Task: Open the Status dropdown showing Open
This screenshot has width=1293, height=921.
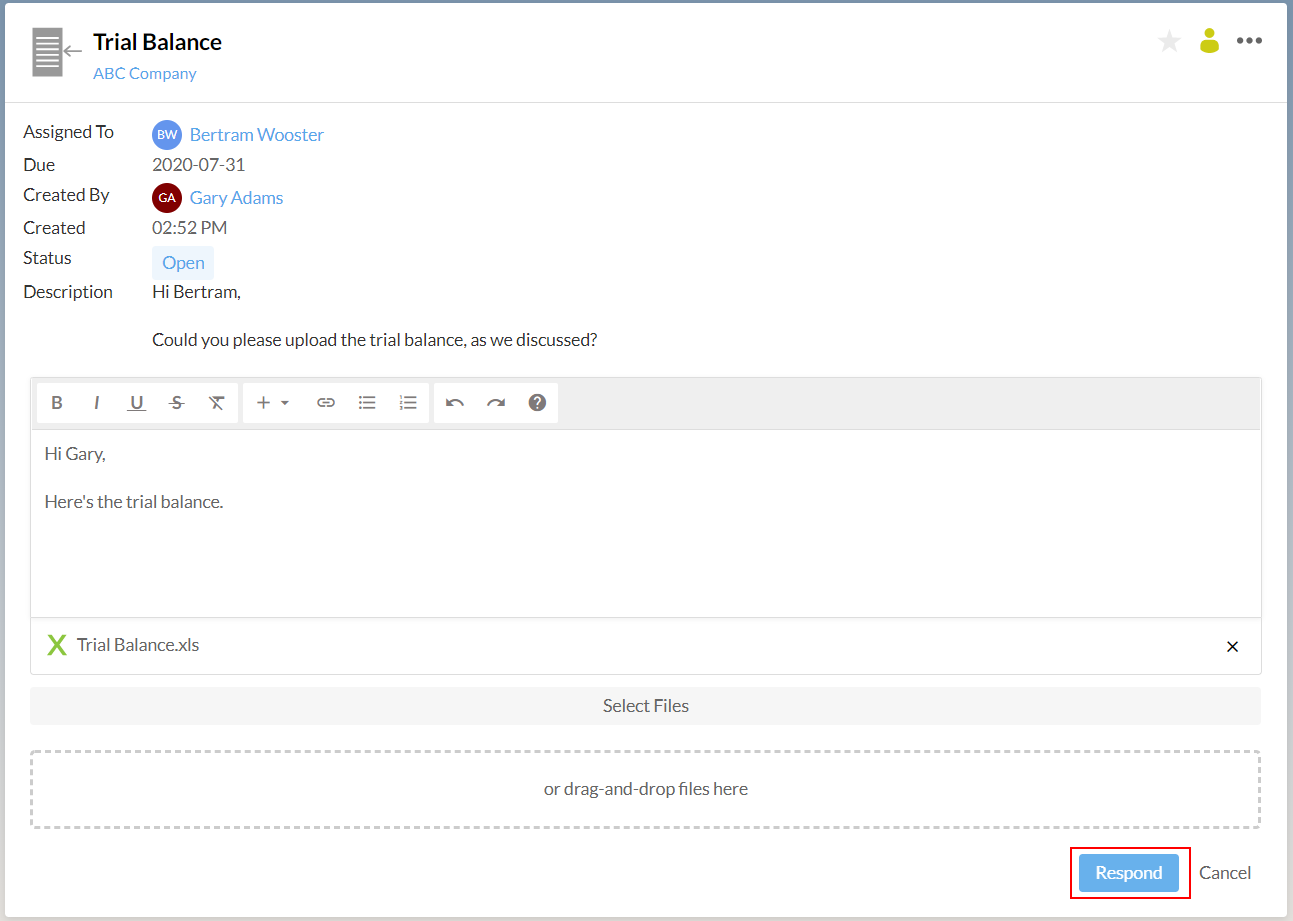Action: [182, 261]
